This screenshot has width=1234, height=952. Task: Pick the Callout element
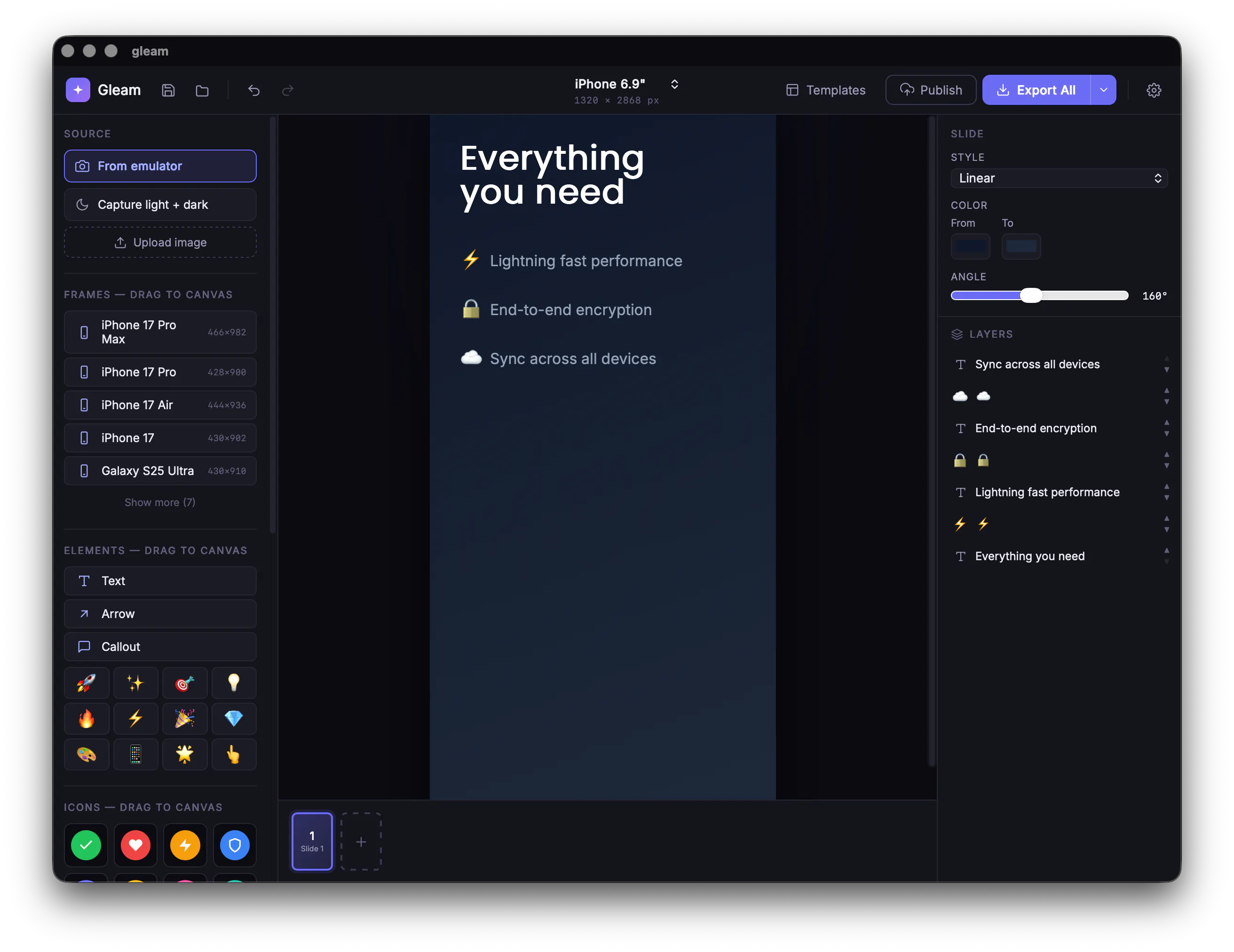[x=160, y=646]
